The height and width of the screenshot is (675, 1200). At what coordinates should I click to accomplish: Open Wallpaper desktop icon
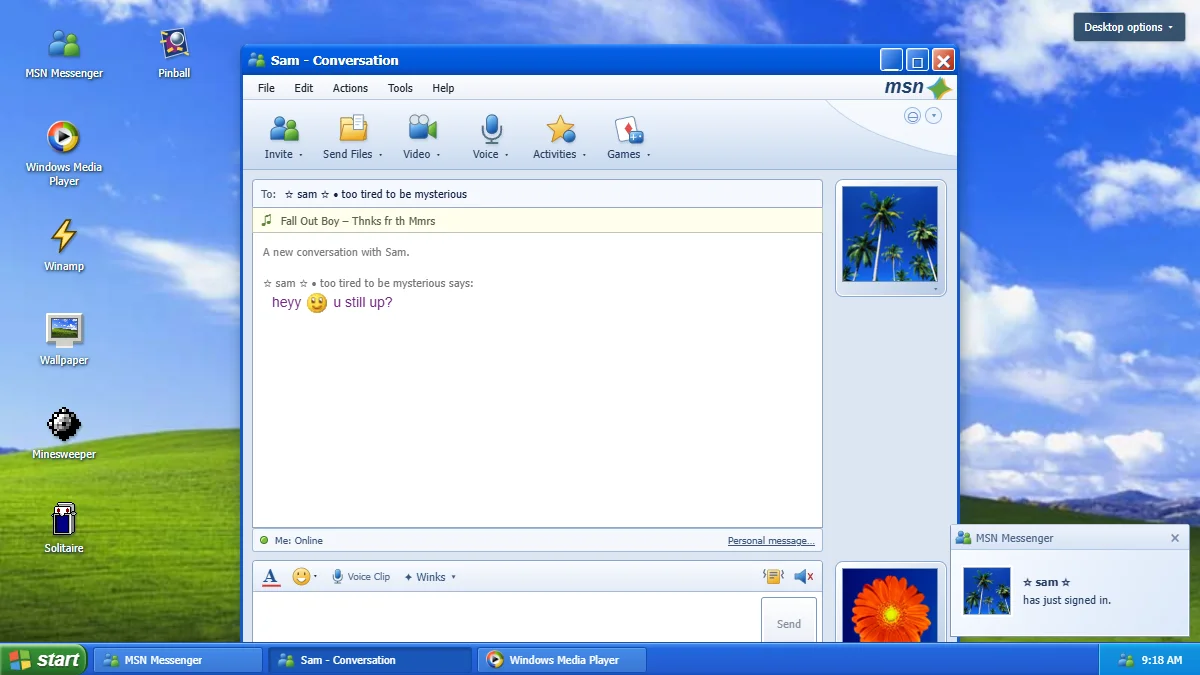point(64,329)
